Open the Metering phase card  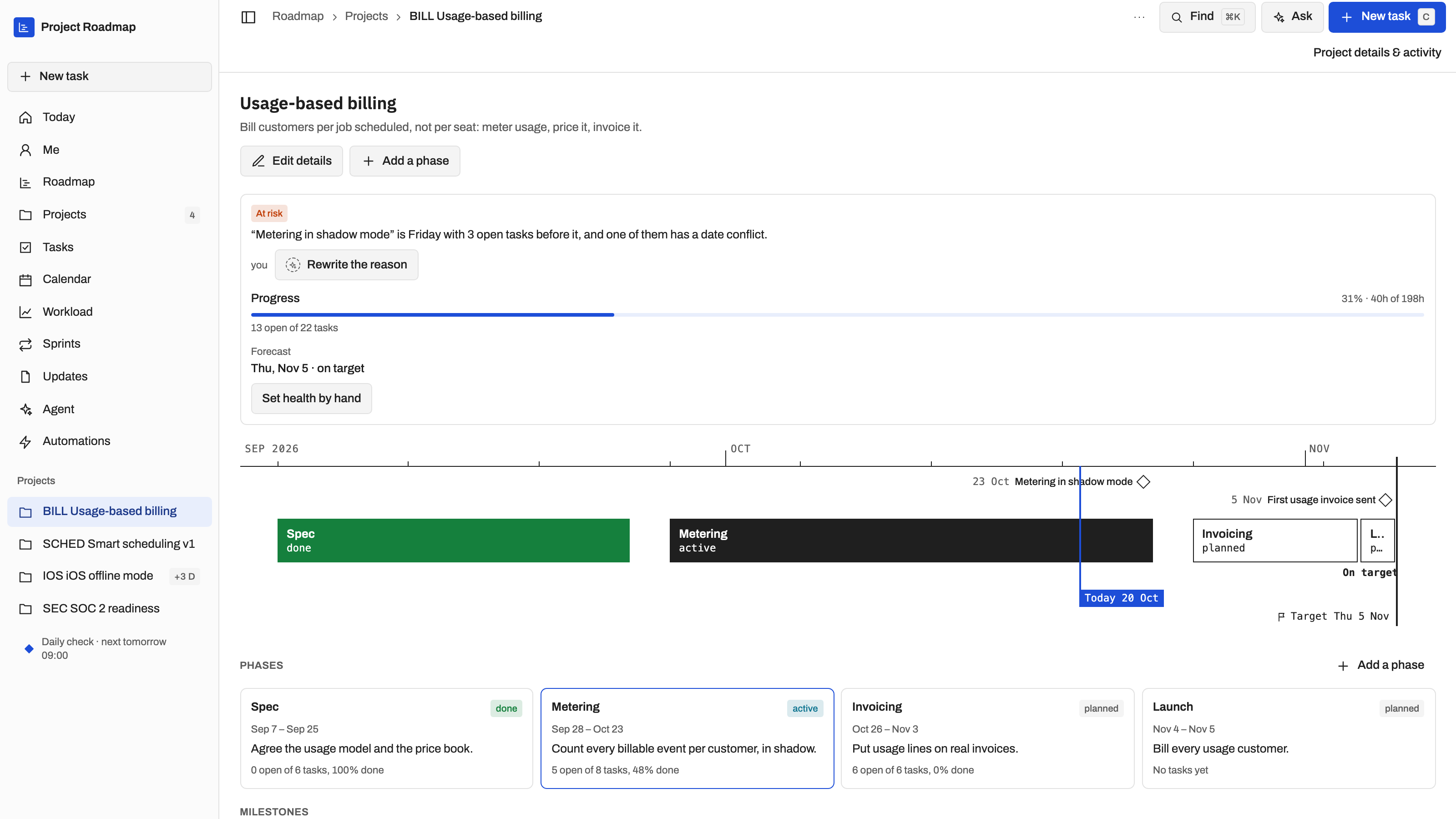(688, 738)
